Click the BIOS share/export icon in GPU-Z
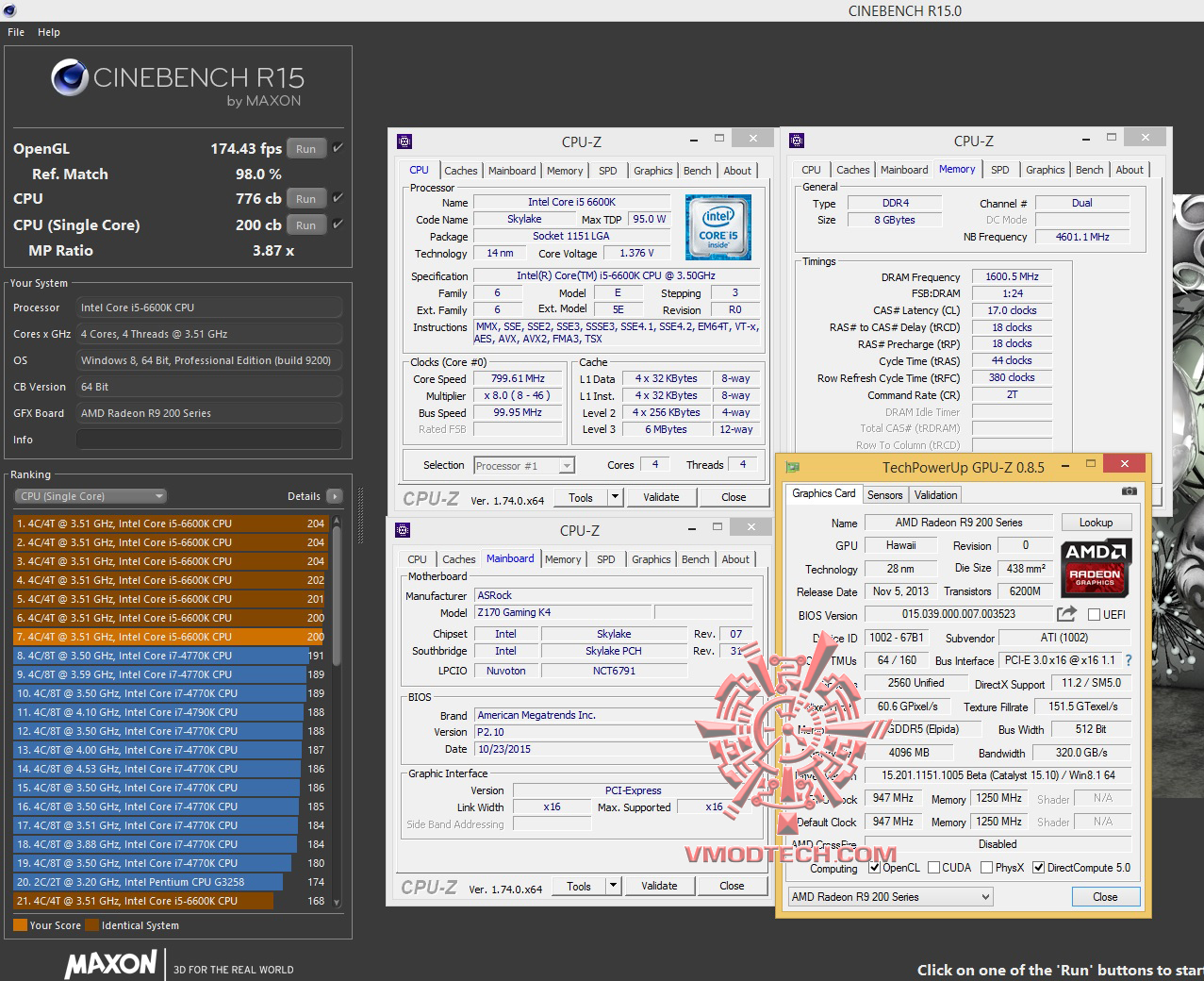The image size is (1204, 981). tap(1066, 614)
